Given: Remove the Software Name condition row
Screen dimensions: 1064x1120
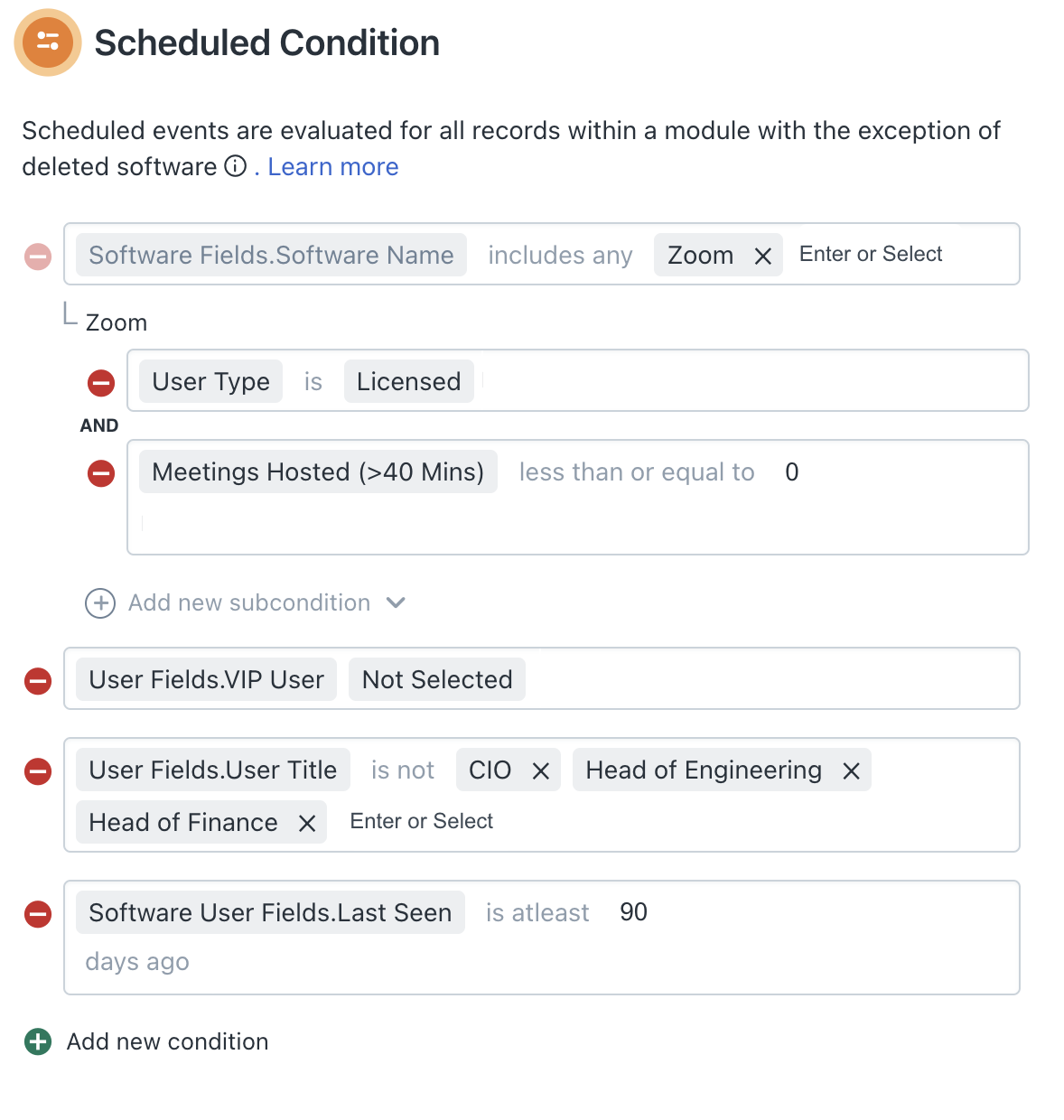Looking at the screenshot, I should [x=38, y=257].
